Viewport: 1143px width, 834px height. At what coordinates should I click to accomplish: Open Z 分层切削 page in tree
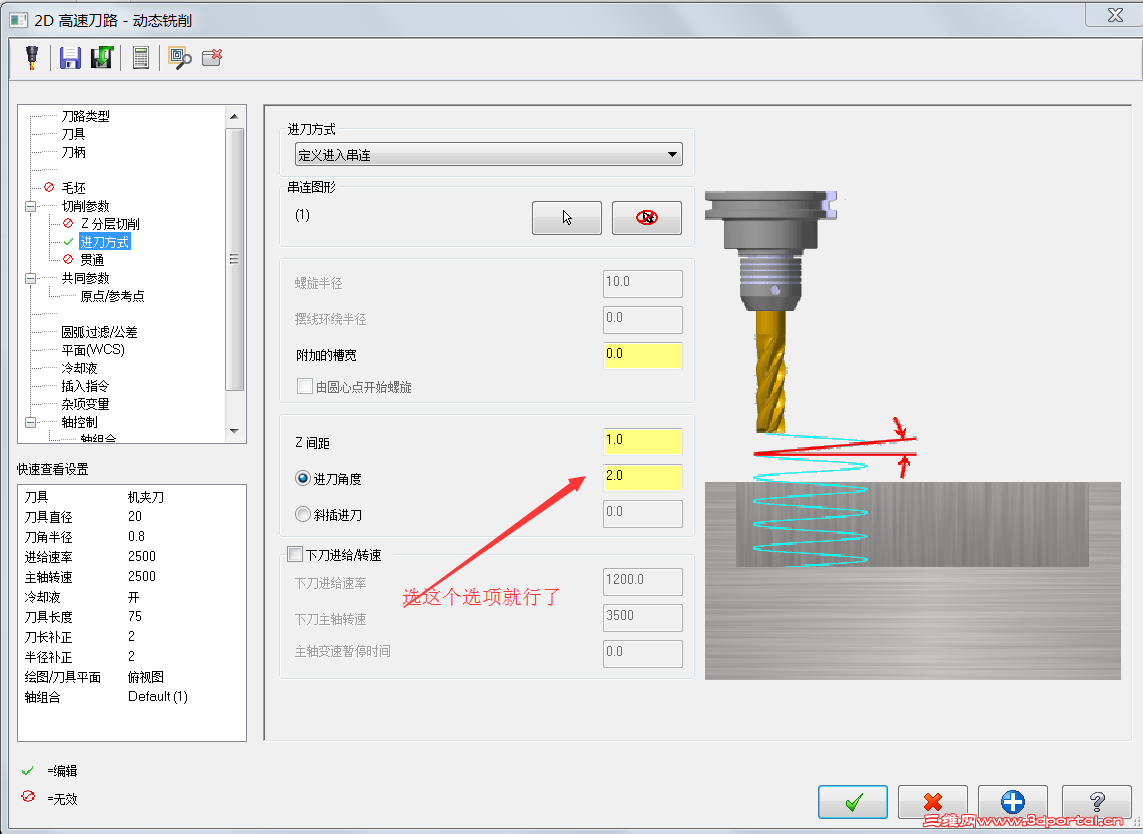coord(109,224)
